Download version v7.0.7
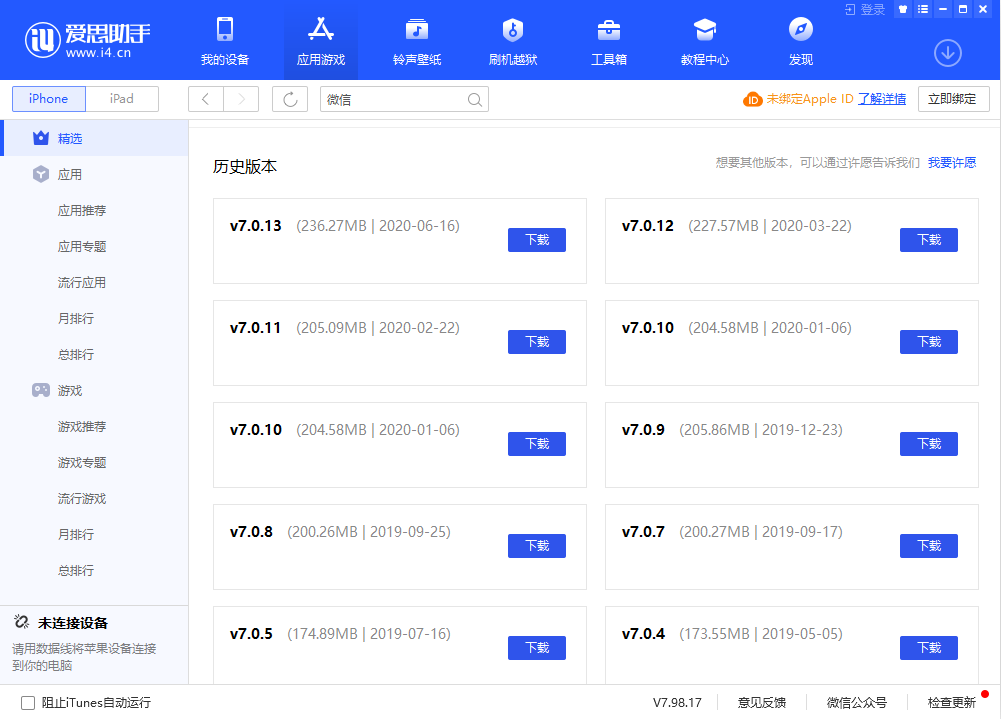Viewport: 1001px width, 719px height. 929,546
